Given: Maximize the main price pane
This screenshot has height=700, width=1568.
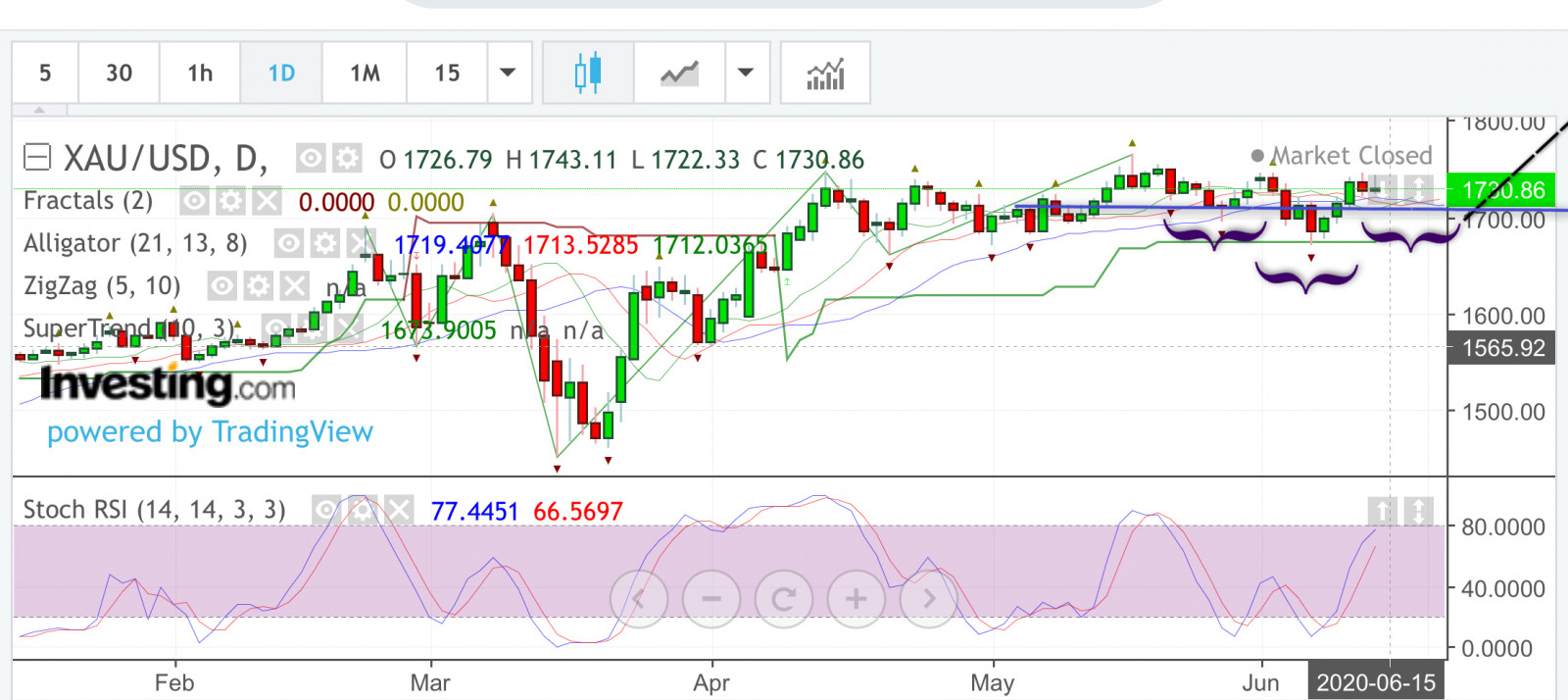Looking at the screenshot, I should click(x=1418, y=187).
